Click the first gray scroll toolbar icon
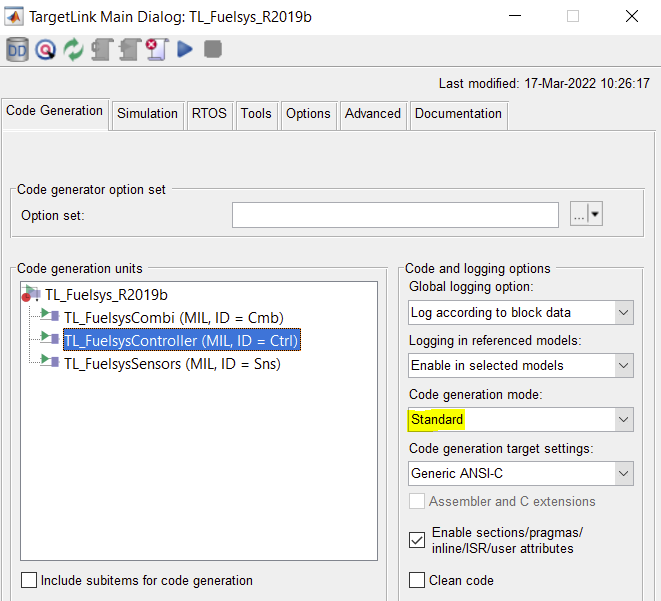This screenshot has height=601, width=661. click(x=102, y=50)
